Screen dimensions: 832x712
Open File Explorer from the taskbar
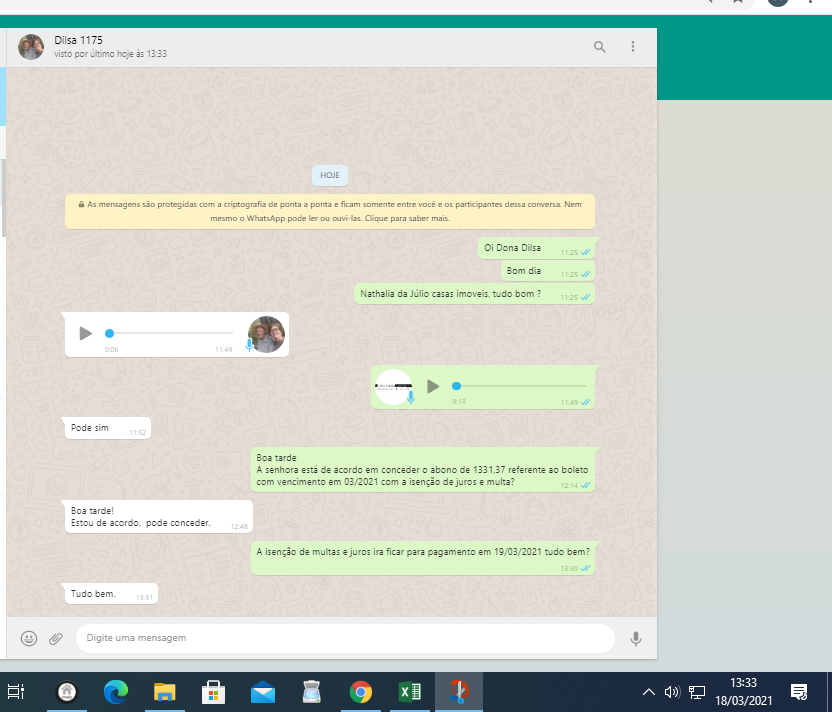[x=165, y=691]
